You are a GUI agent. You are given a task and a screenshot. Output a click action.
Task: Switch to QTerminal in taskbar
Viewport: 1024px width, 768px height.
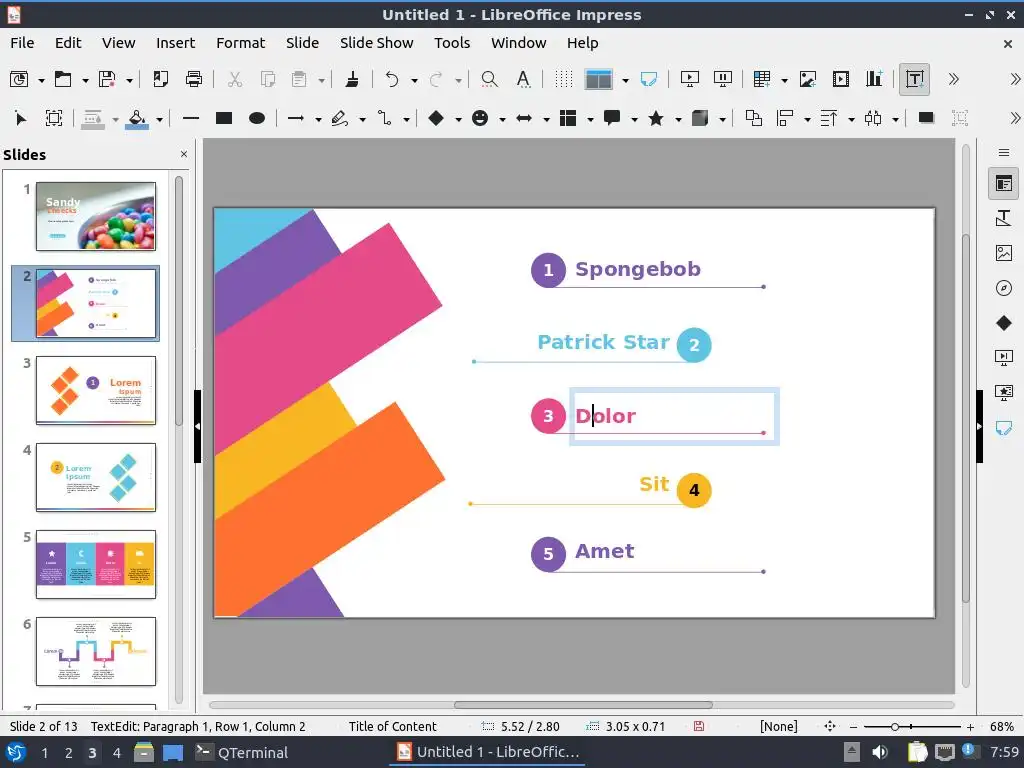tap(242, 752)
